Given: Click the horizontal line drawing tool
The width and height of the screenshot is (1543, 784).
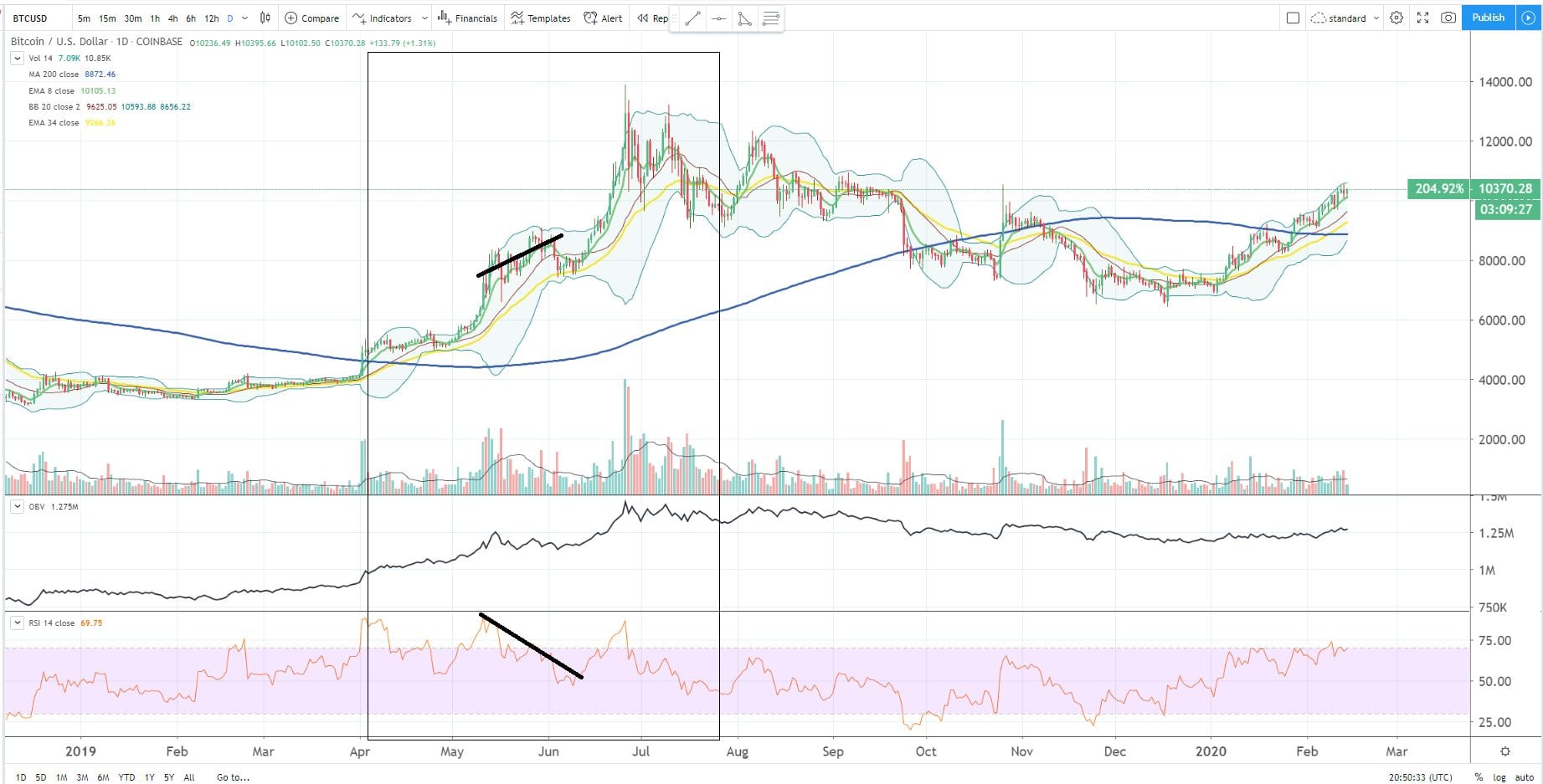Looking at the screenshot, I should [718, 18].
